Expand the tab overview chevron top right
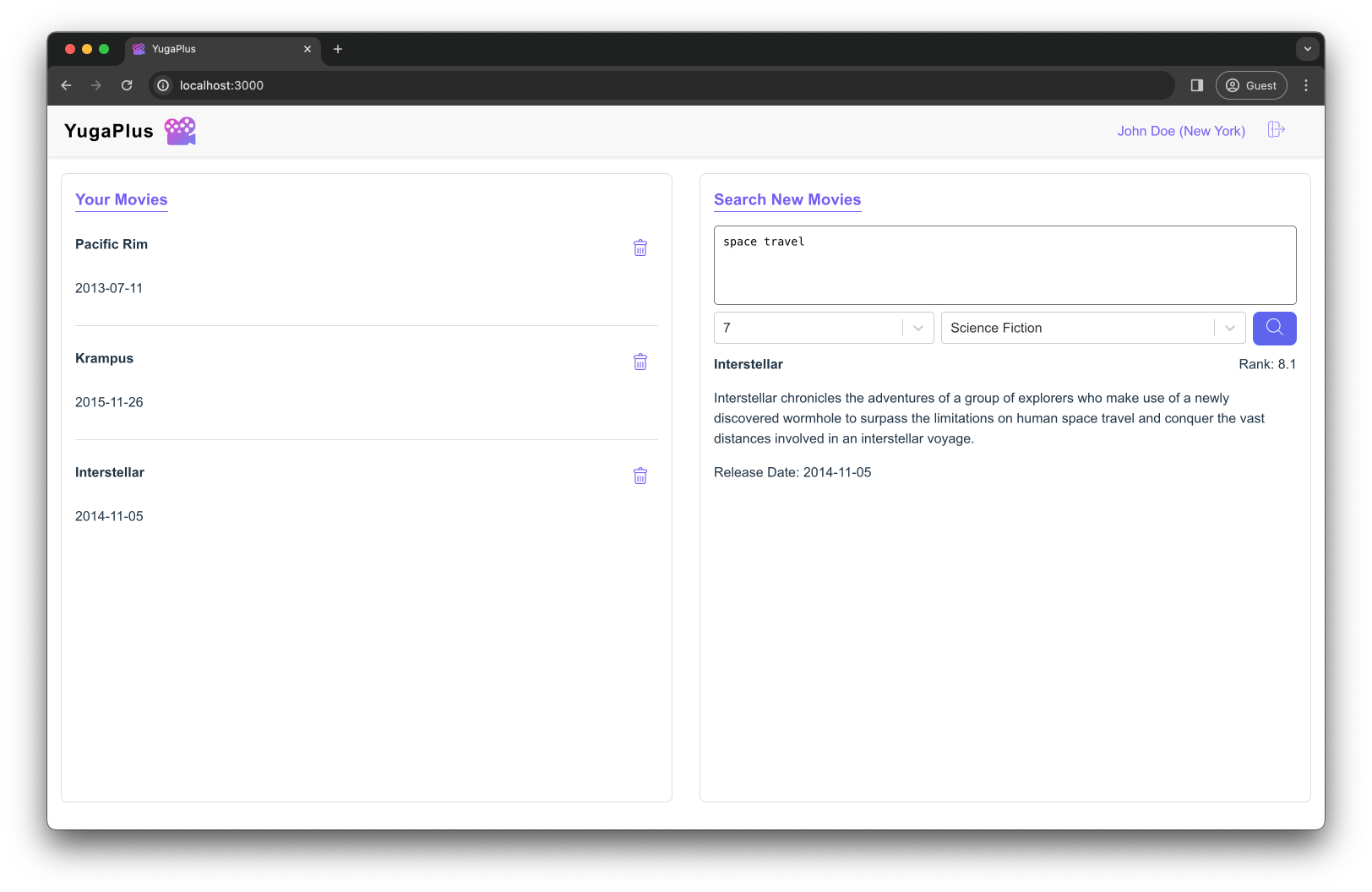The image size is (1372, 892). (x=1307, y=49)
